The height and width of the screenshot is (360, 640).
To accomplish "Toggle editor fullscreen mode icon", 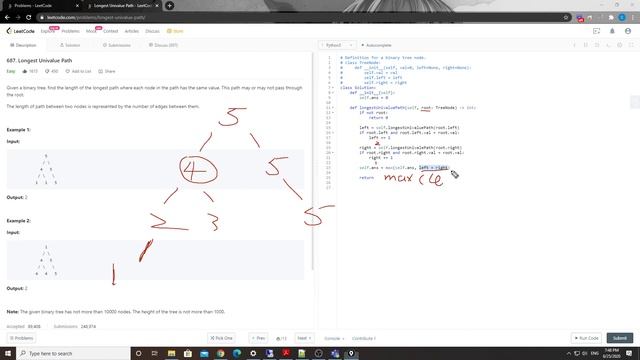I will [x=631, y=45].
